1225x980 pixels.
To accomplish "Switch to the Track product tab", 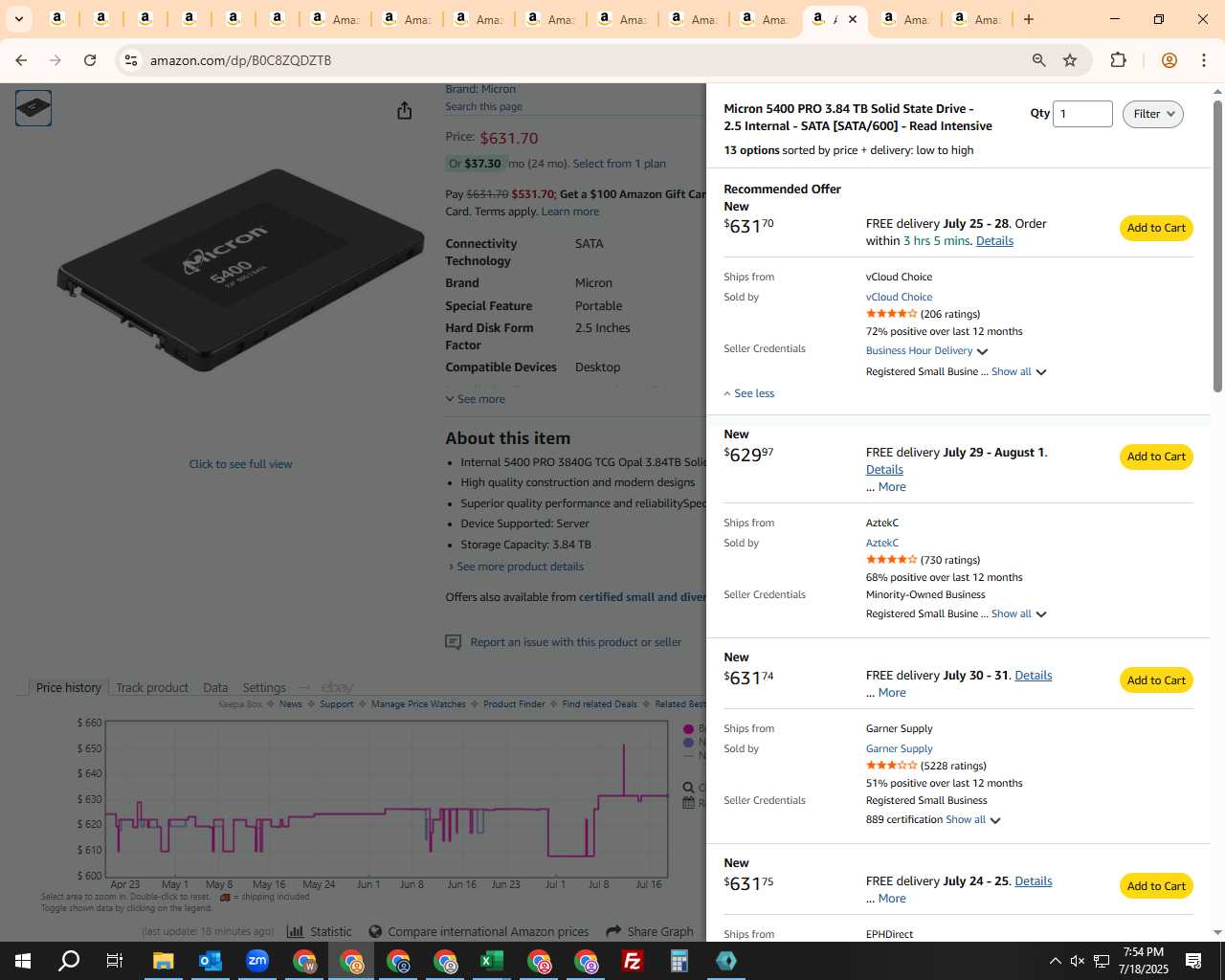I will [x=152, y=687].
